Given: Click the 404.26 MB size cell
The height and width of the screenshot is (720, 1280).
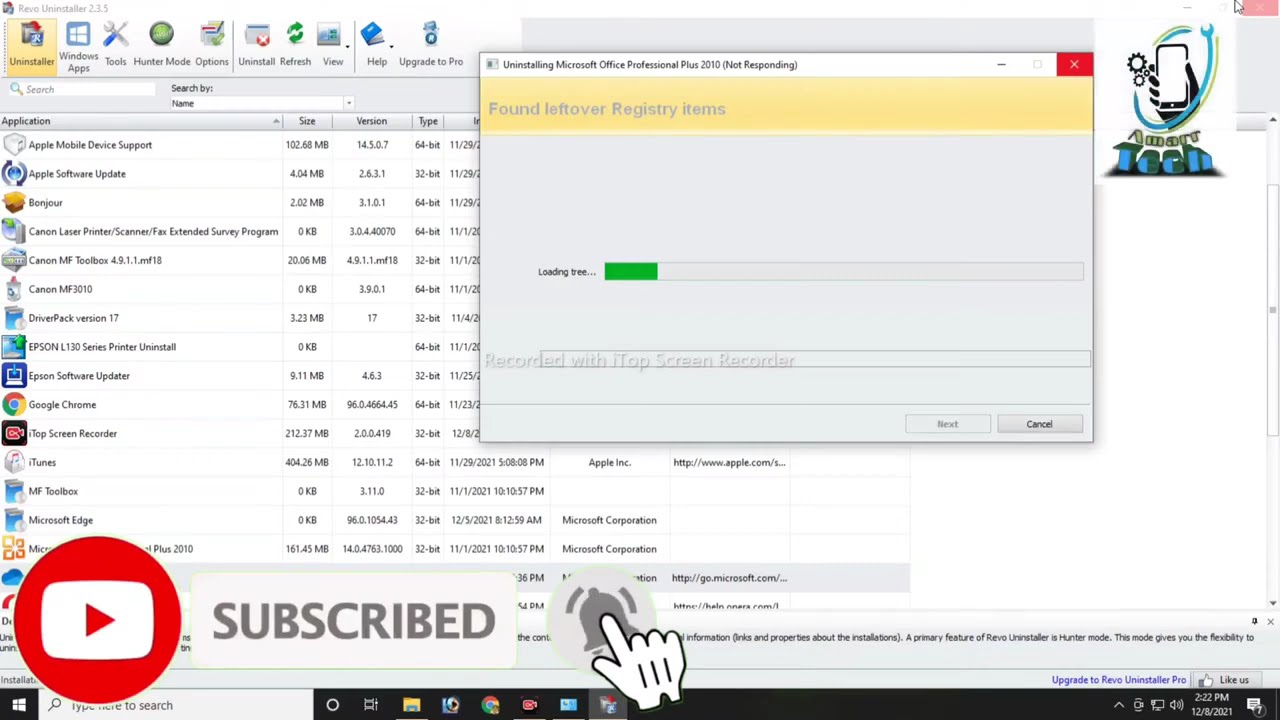Looking at the screenshot, I should pyautogui.click(x=307, y=463).
